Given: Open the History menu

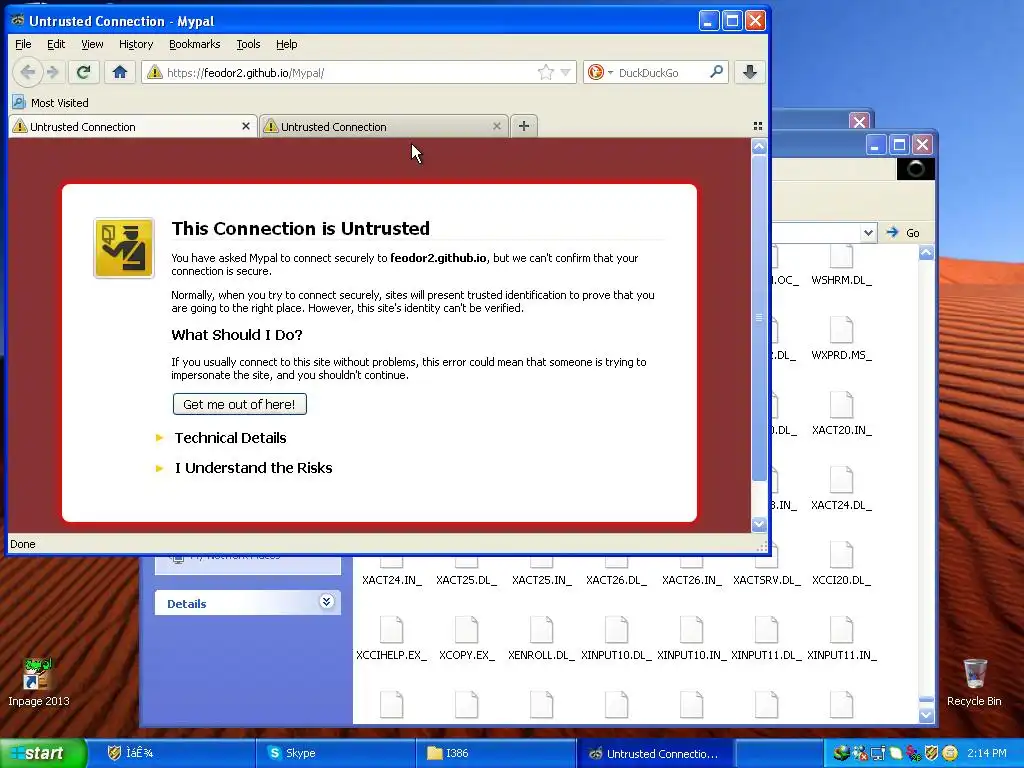Looking at the screenshot, I should pos(136,44).
